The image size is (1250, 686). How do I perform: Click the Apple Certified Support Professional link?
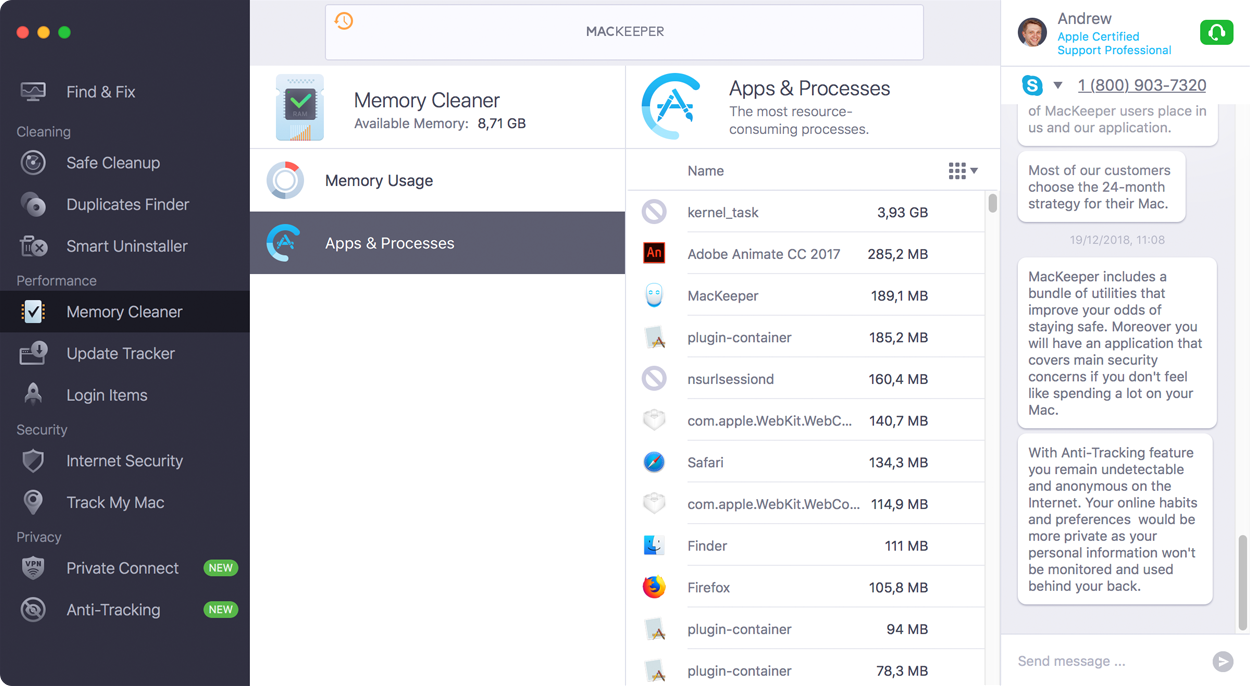[x=1114, y=43]
